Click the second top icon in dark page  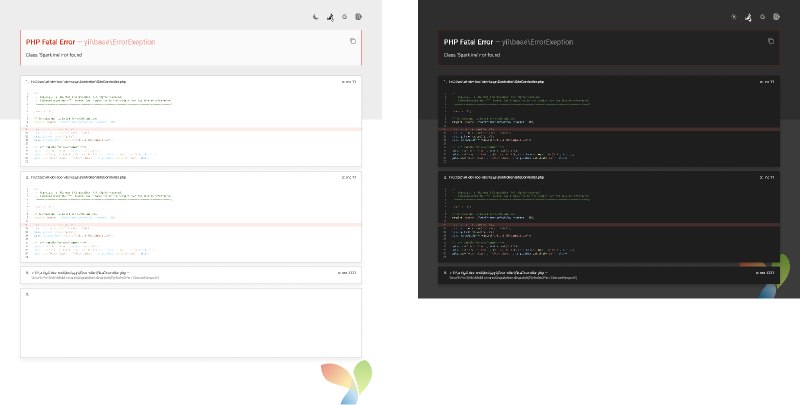click(x=748, y=17)
